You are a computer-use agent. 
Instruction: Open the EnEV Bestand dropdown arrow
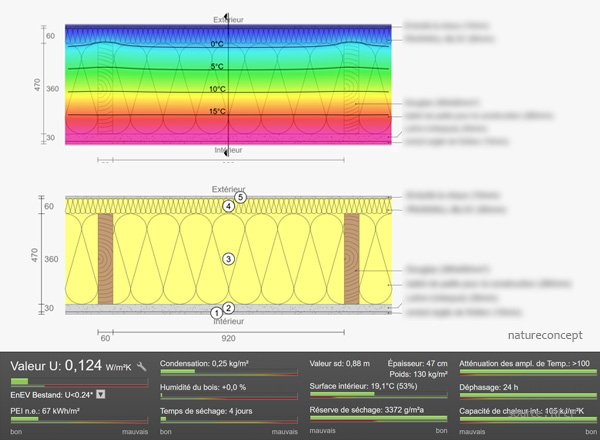[x=101, y=394]
